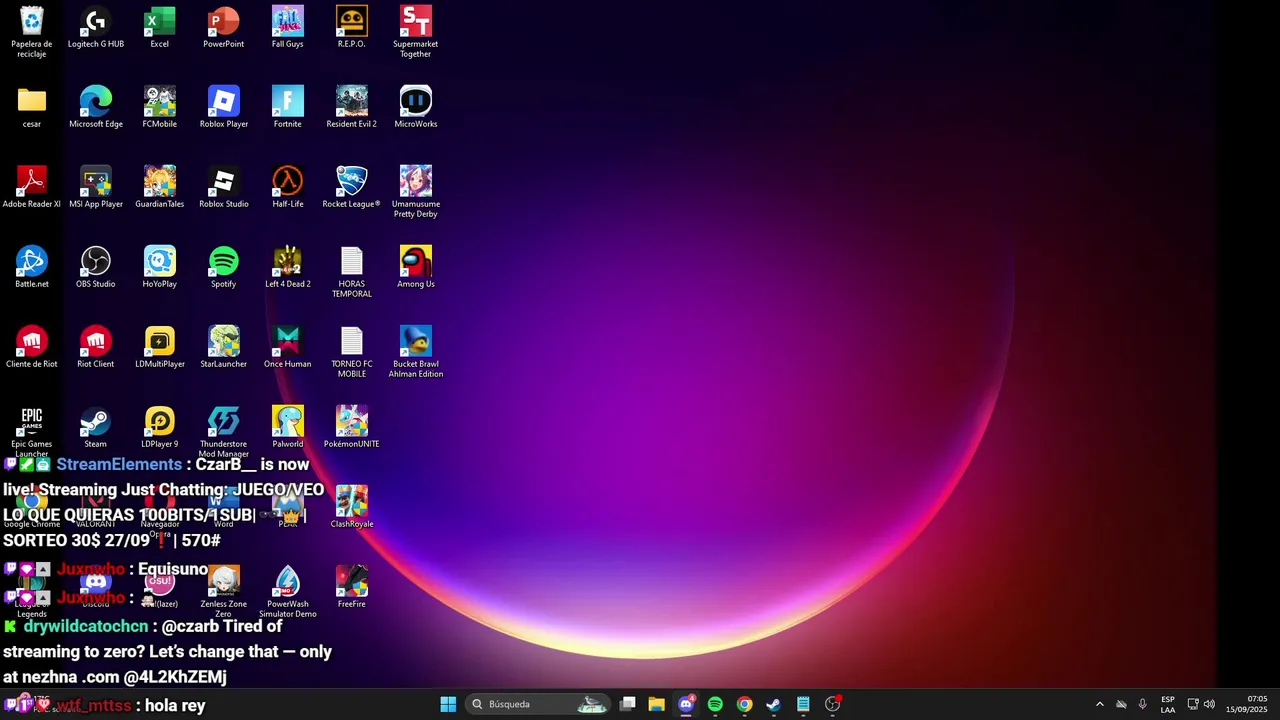Select the FCMobile desktop icon
Viewport: 1280px width, 720px height.
pyautogui.click(x=160, y=108)
